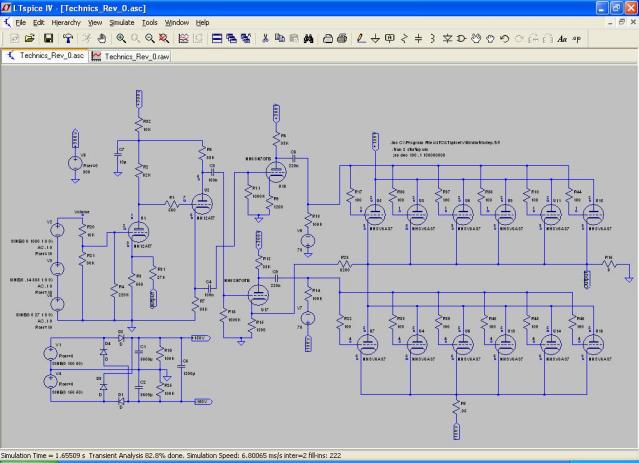
Task: Click the Zoom Full Extents icon
Action: point(164,39)
